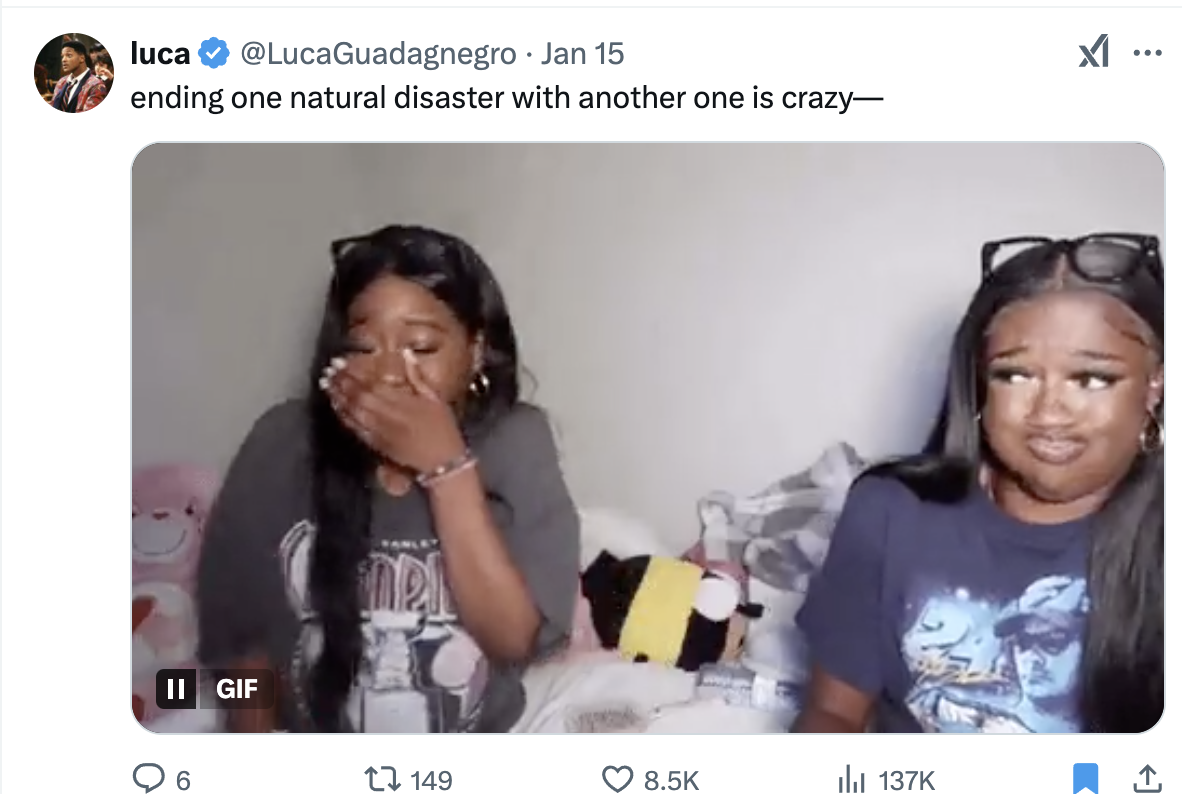Open the @LucaGuadagnegro handle link
The image size is (1182, 794).
pyautogui.click(x=378, y=54)
